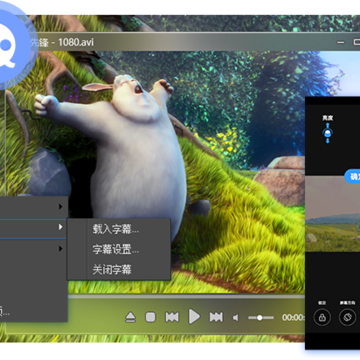Click the playback progress bar above controls
The width and height of the screenshot is (360, 360).
click(x=187, y=296)
